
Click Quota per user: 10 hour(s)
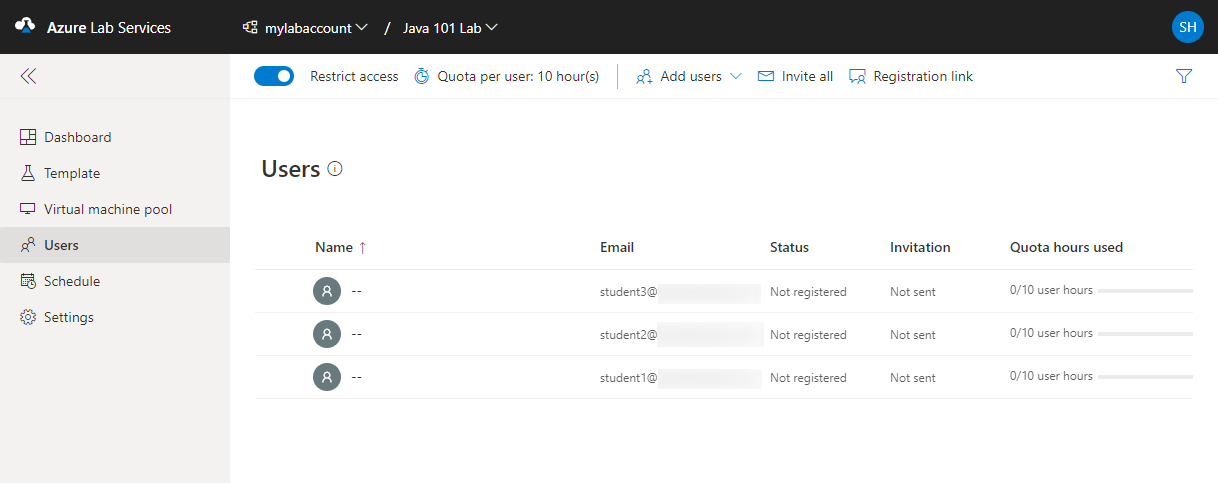(518, 76)
